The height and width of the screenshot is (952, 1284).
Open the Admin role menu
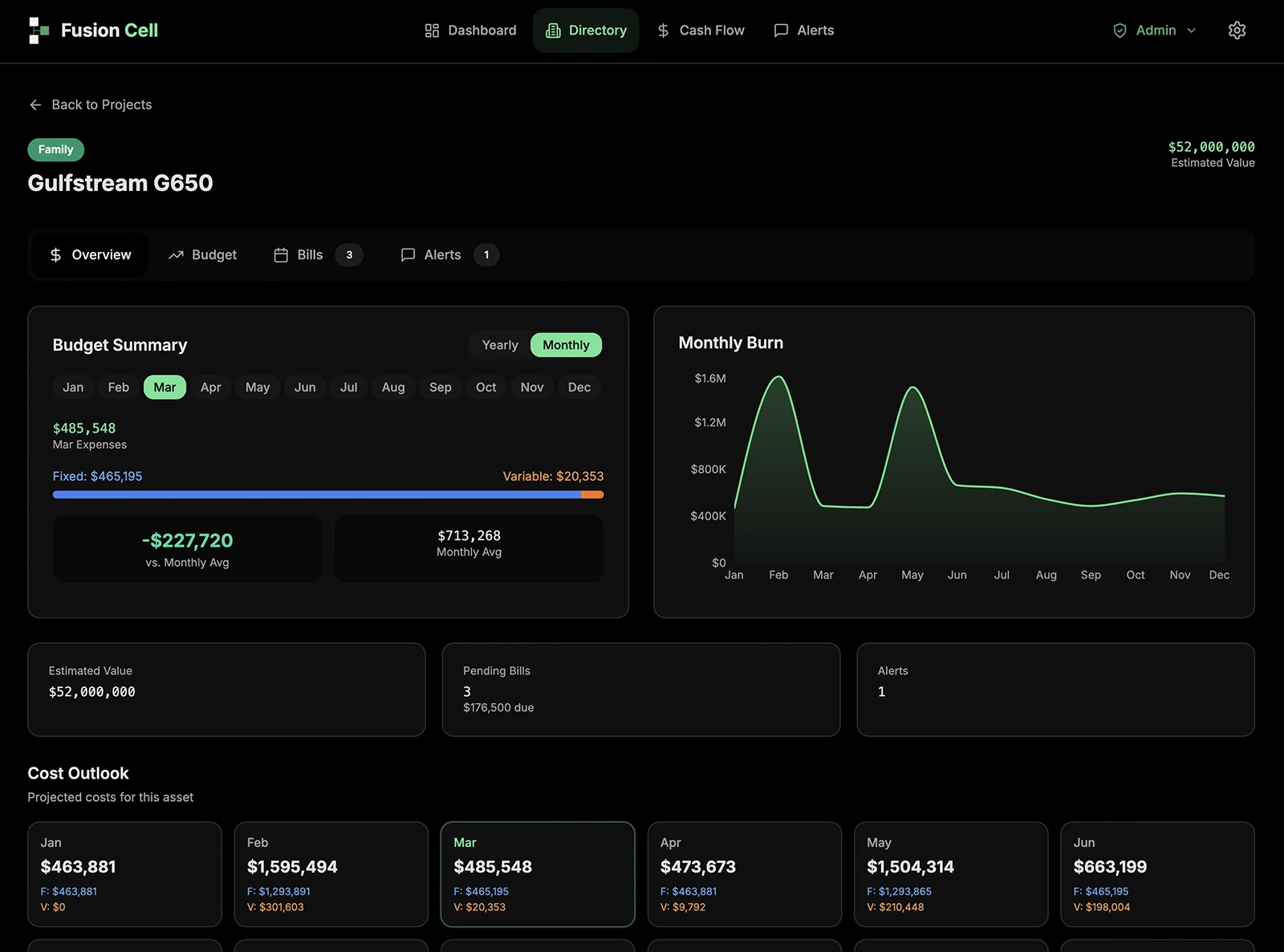(1155, 31)
